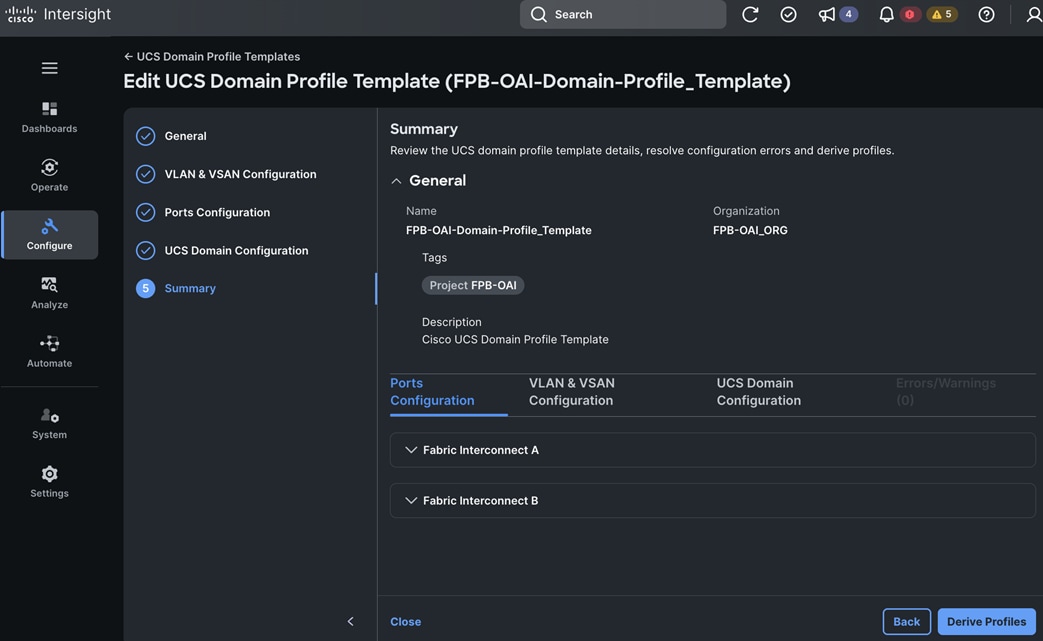Viewport: 1043px width, 641px height.
Task: Go to UCS Domain Configuration step
Action: click(236, 251)
